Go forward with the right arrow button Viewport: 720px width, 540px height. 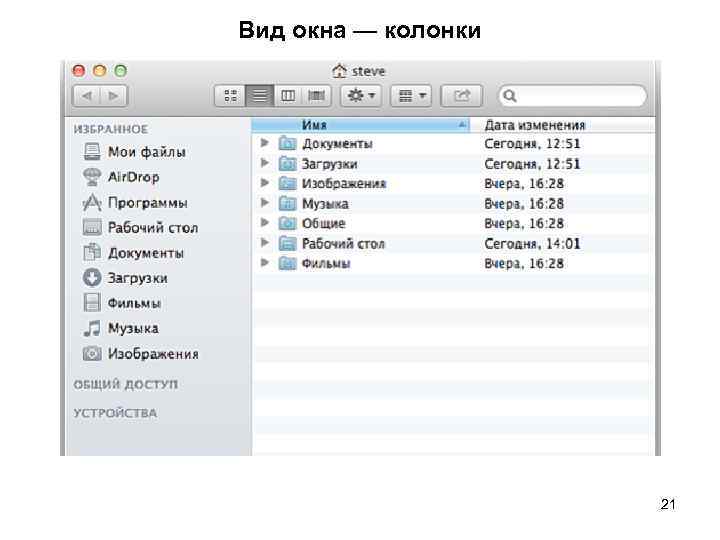(x=113, y=96)
